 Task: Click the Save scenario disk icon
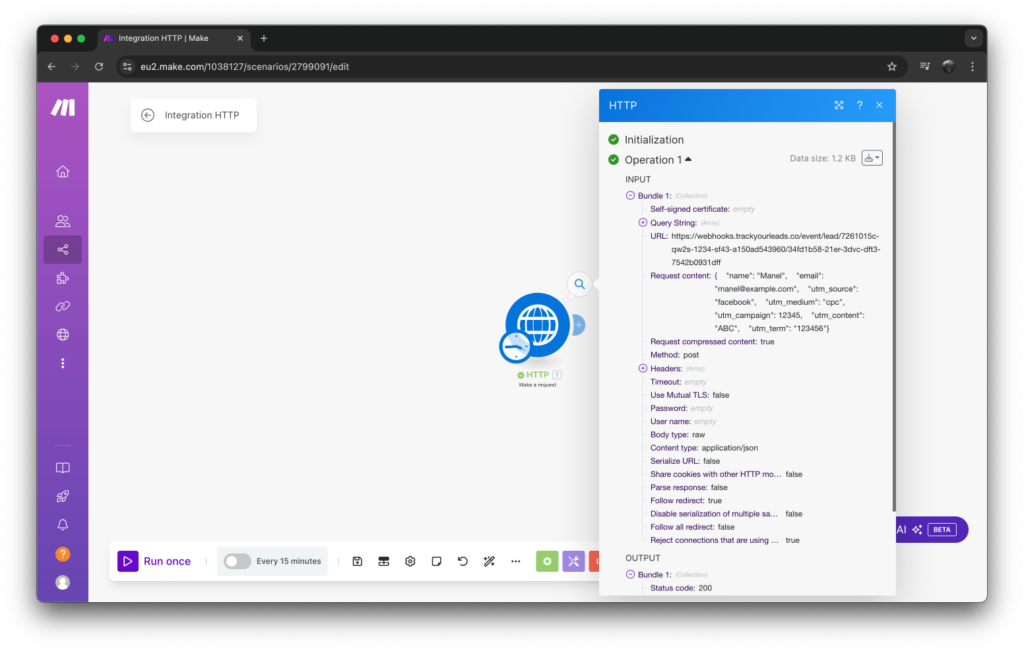pos(357,561)
